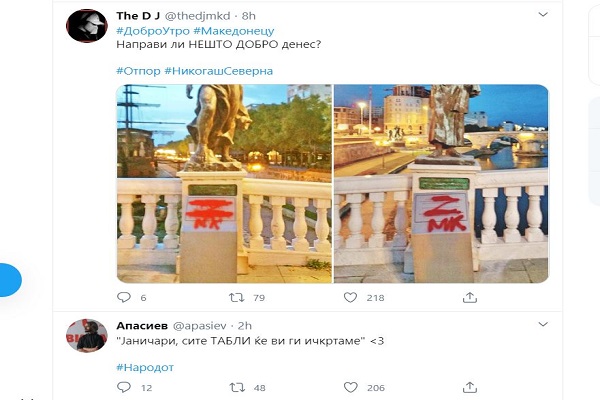Screen dimensions: 600x400
Task: Retweet Апасиев's tweet with 48 retweets
Action: point(237,387)
